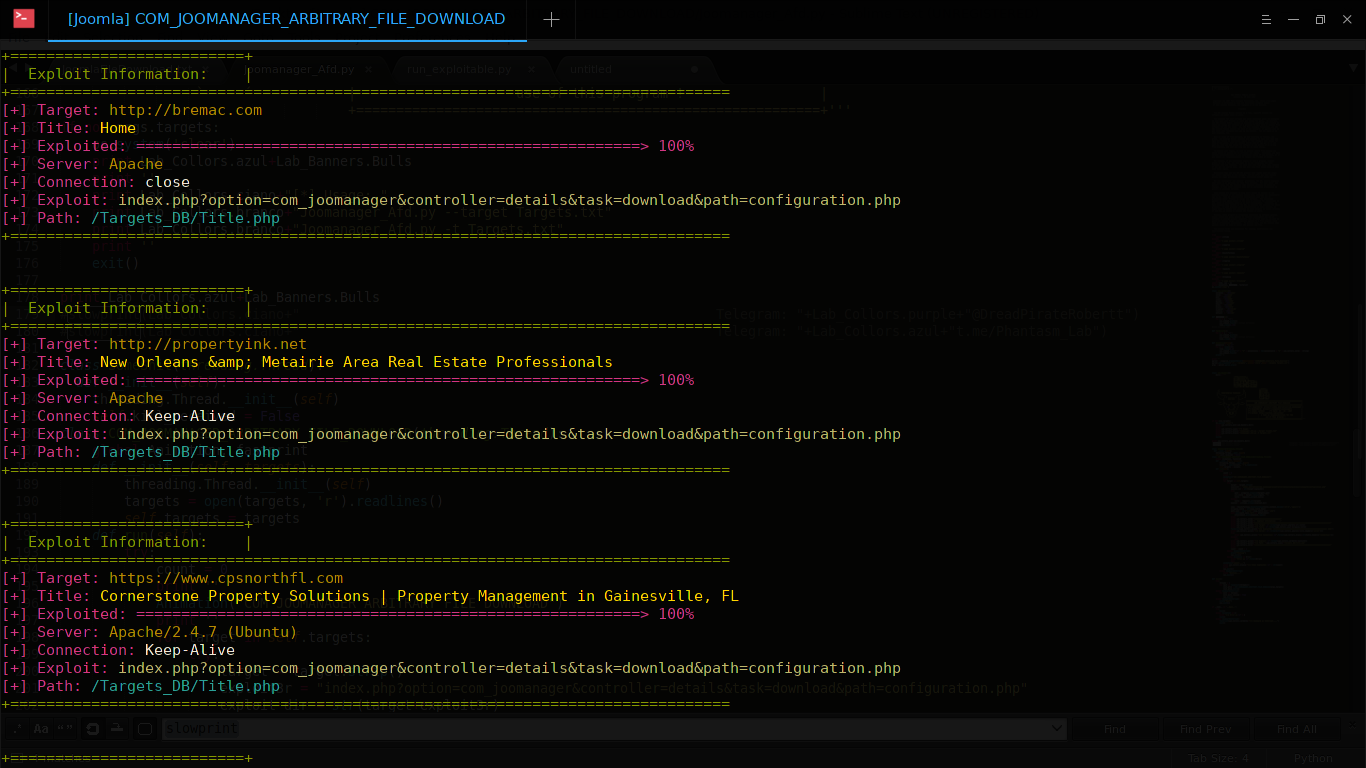Select the [Joomla] COM_JOOMANAGER terminal tab
This screenshot has width=1366, height=768.
pos(286,19)
